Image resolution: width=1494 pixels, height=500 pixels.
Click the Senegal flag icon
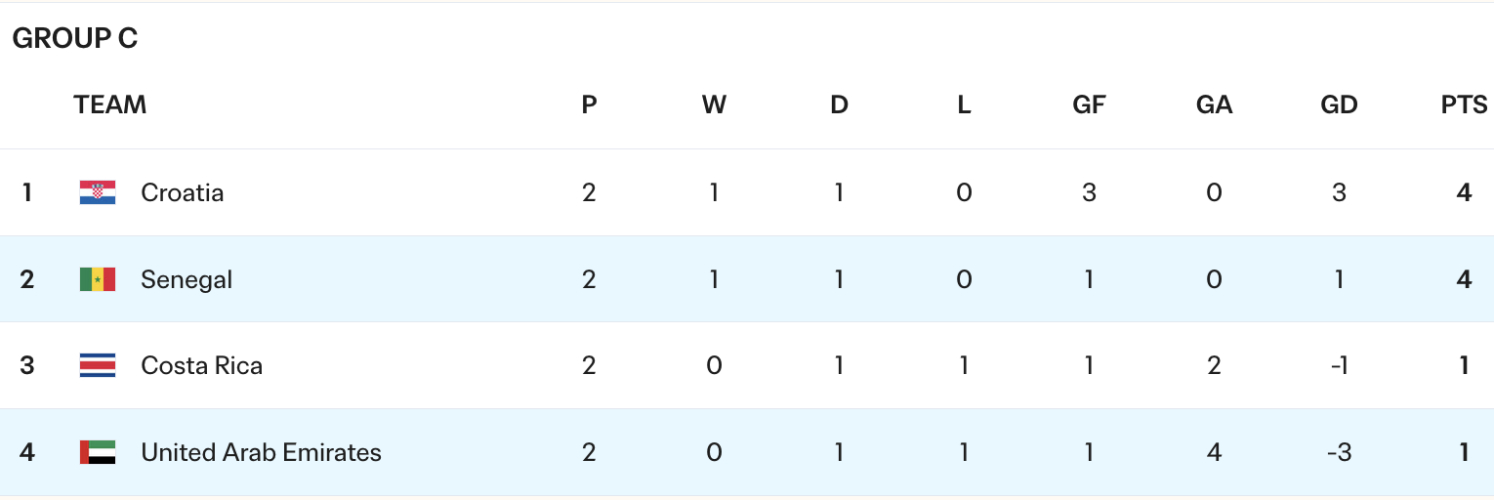(98, 279)
